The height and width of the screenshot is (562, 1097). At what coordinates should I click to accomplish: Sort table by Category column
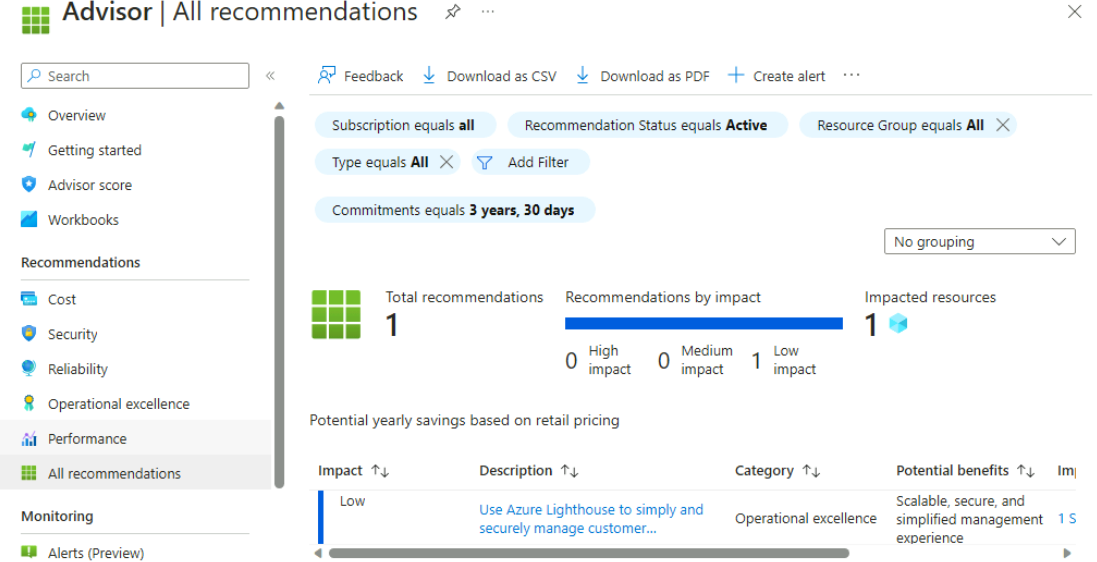[x=812, y=471]
